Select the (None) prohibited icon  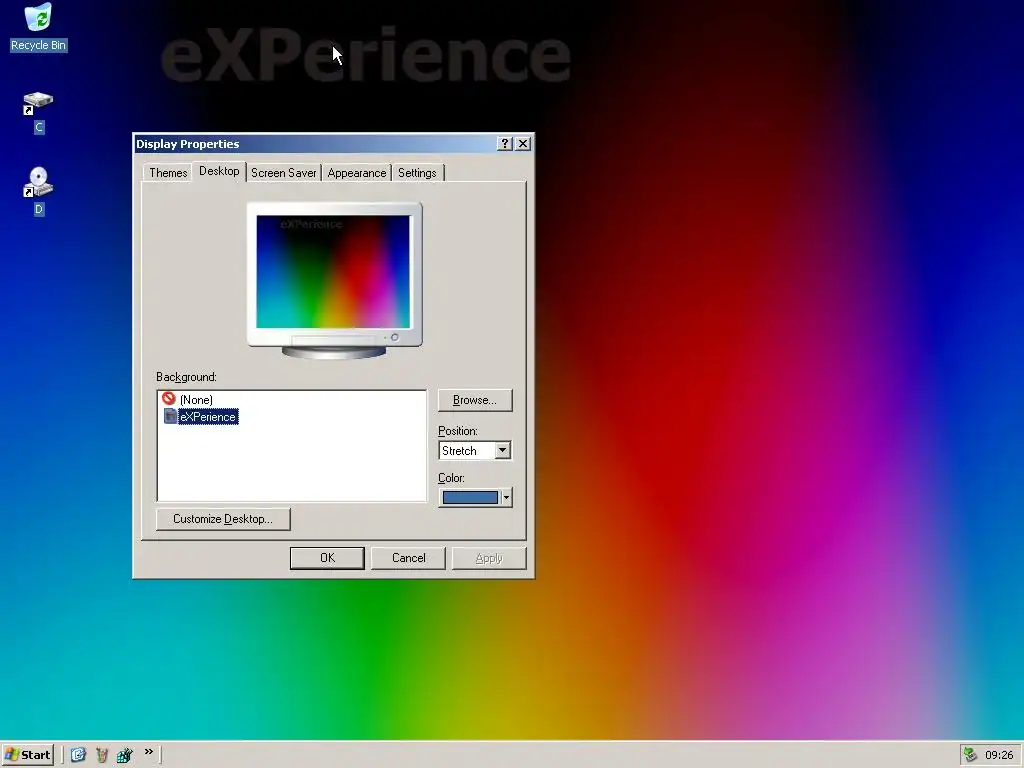[168, 398]
